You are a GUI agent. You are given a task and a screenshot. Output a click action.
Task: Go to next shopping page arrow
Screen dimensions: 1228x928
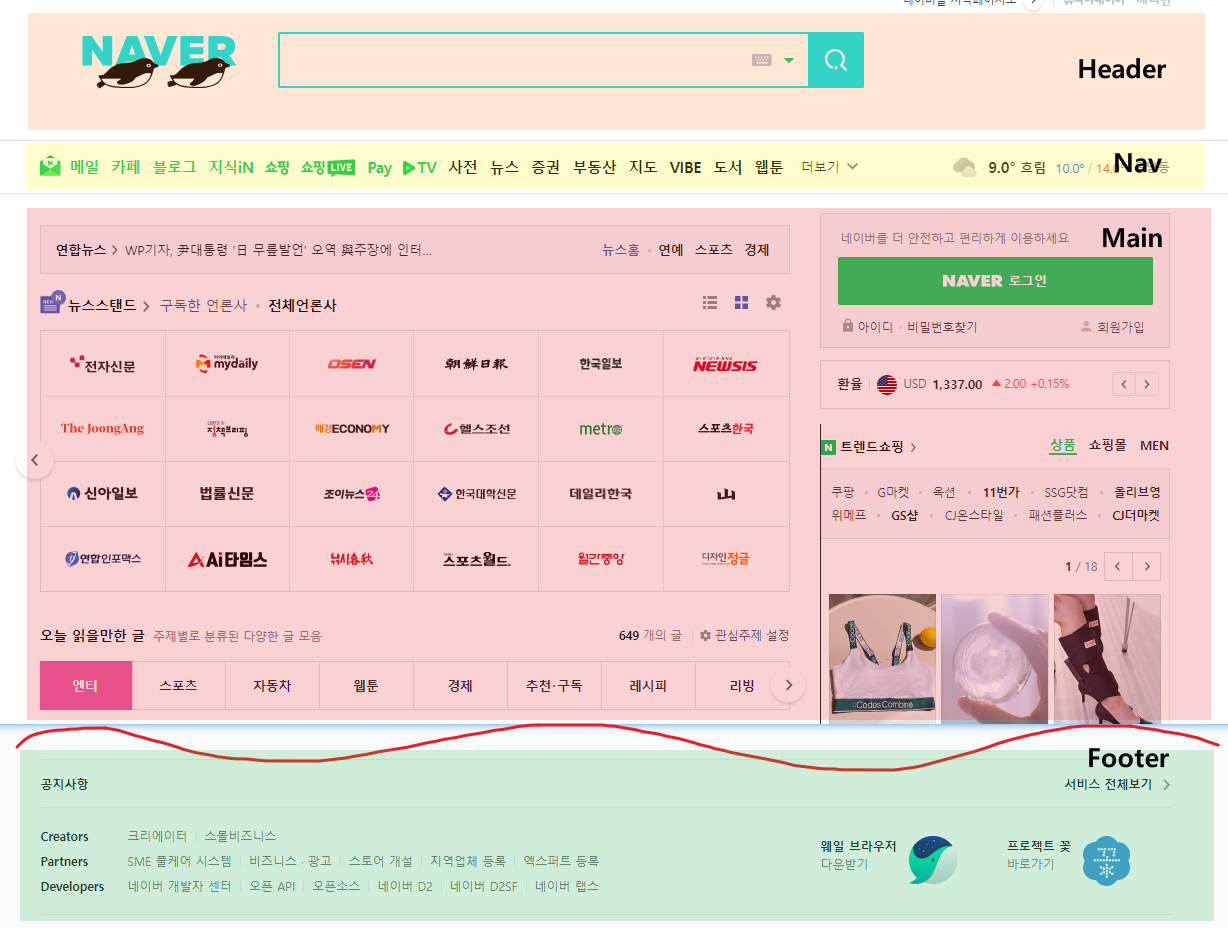[x=1147, y=566]
